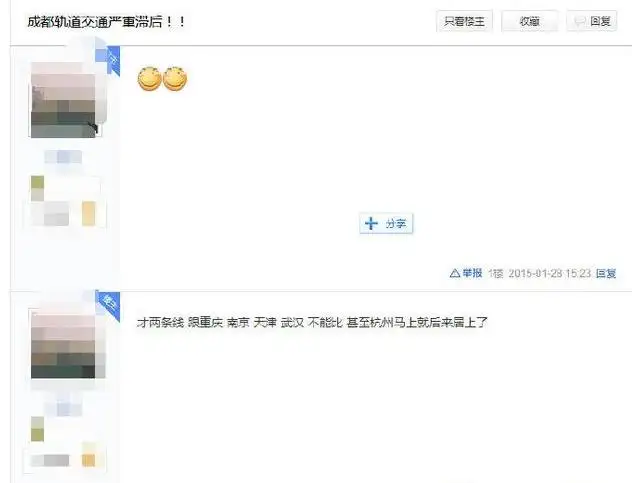Click the first smiley emoji
This screenshot has width=632, height=483.
[x=150, y=79]
